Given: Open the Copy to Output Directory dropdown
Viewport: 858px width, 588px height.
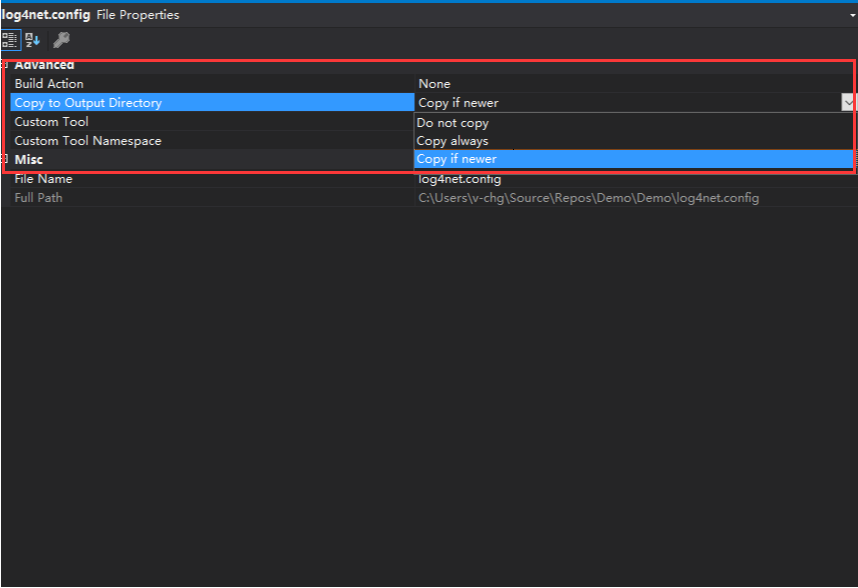Looking at the screenshot, I should [849, 102].
